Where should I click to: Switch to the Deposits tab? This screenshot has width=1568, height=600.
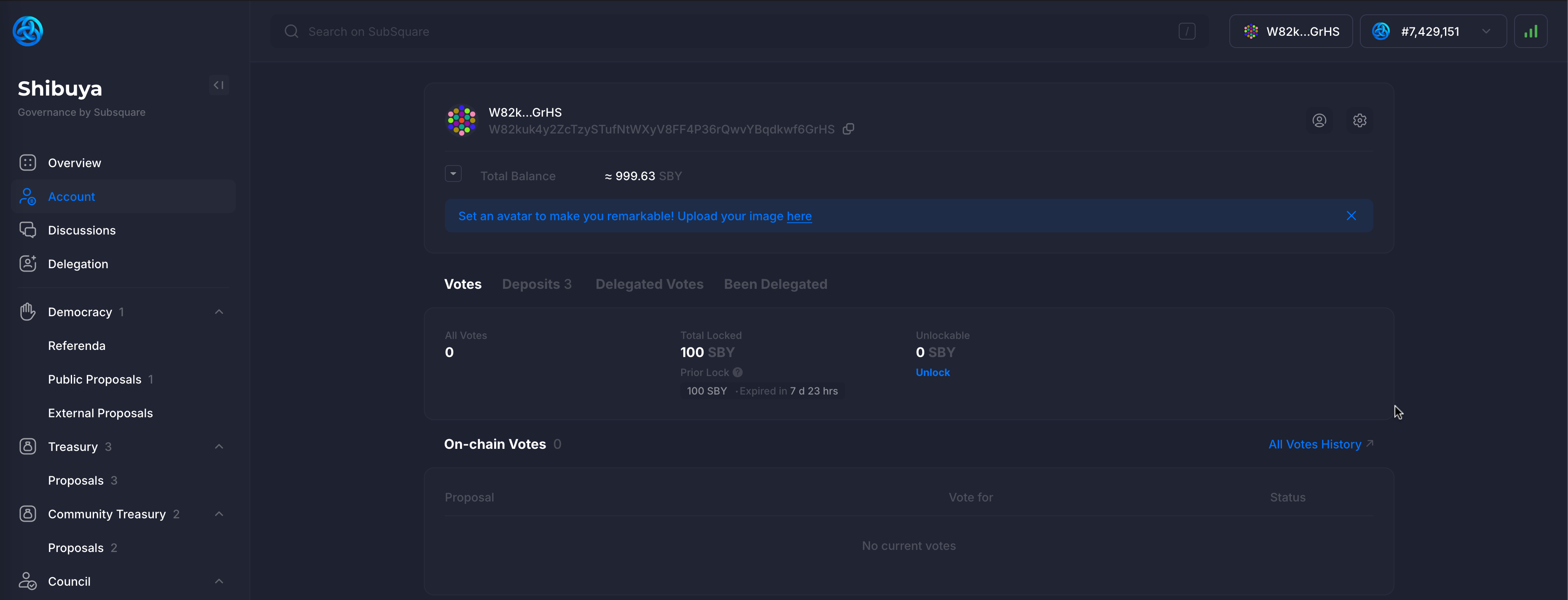[536, 284]
